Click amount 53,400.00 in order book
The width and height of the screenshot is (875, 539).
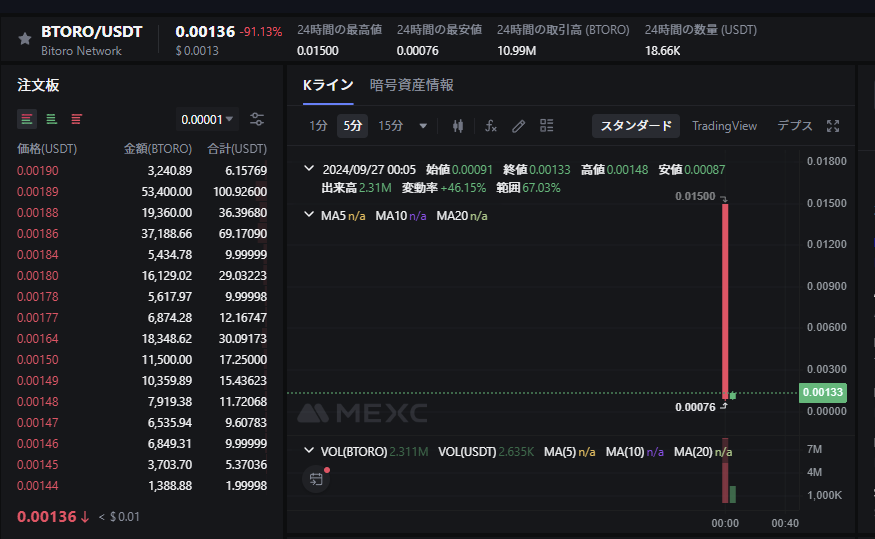click(x=167, y=192)
